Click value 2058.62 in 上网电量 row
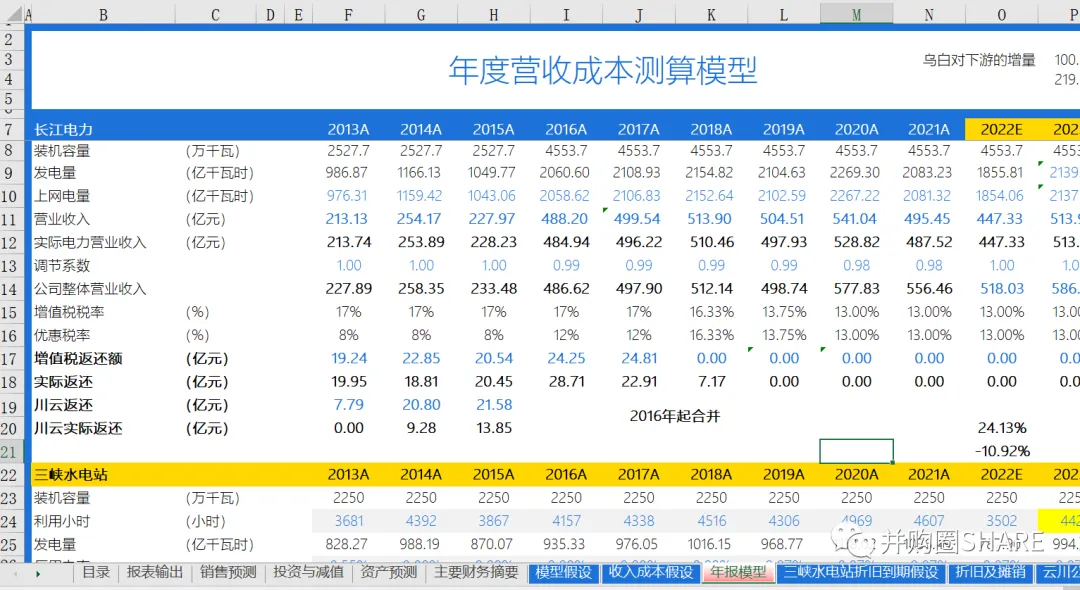This screenshot has width=1080, height=590. click(x=565, y=196)
